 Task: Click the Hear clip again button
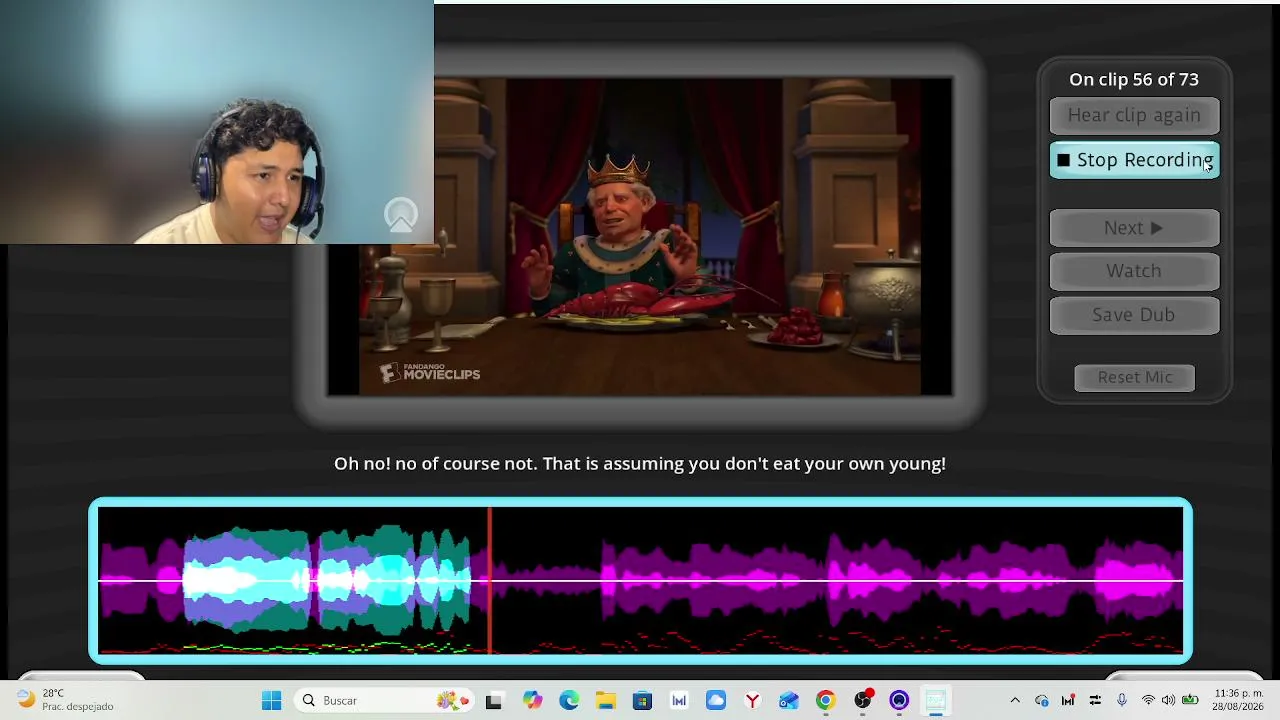click(x=1134, y=115)
